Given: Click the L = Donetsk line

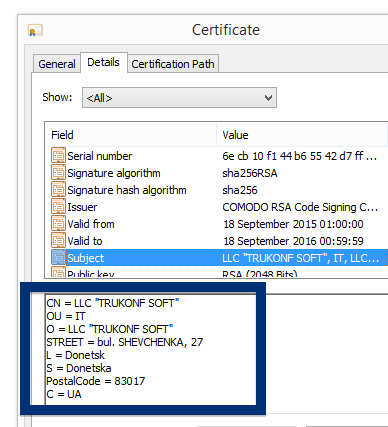Looking at the screenshot, I should click(76, 355).
